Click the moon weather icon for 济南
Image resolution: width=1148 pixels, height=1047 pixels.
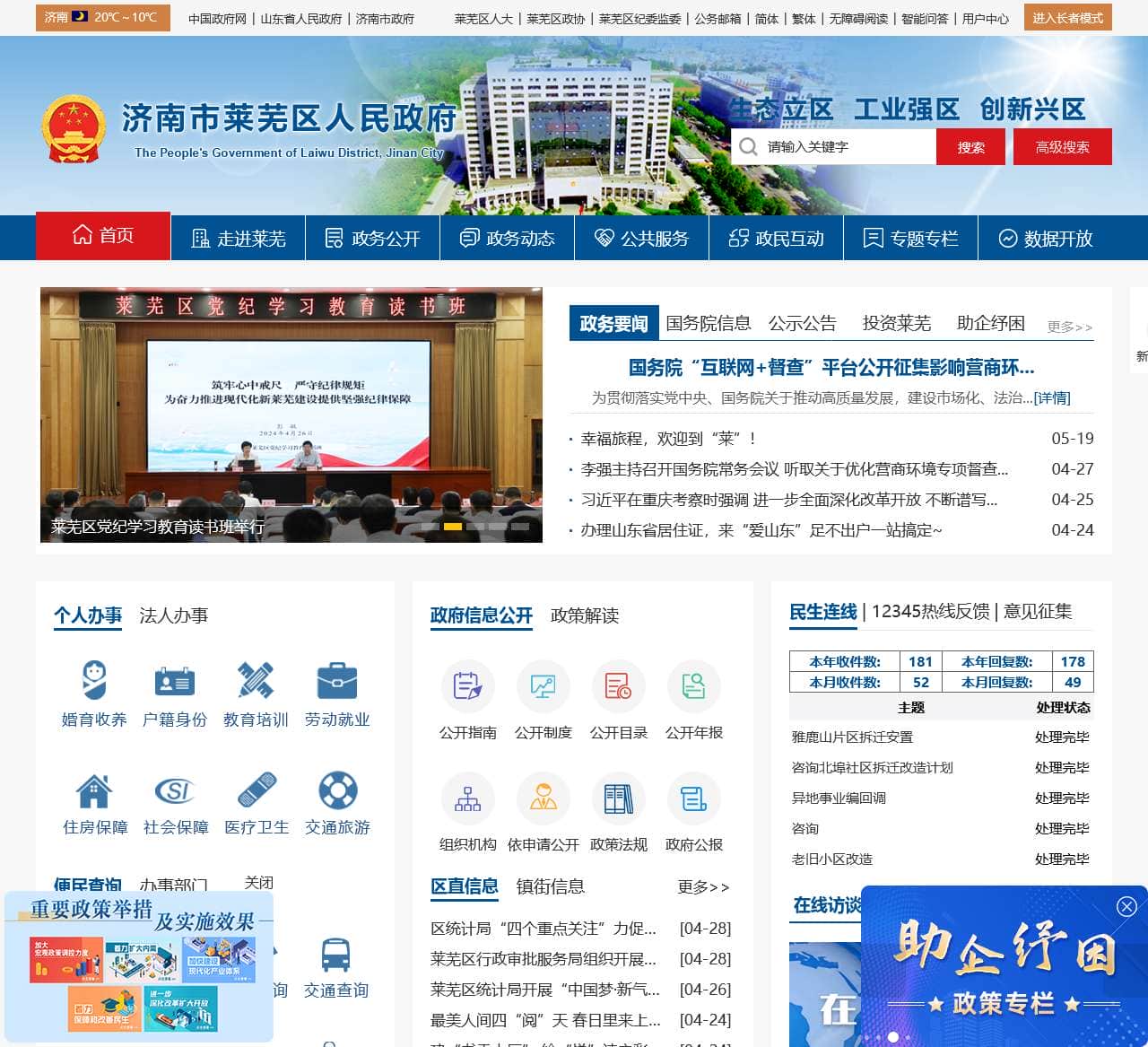click(81, 17)
